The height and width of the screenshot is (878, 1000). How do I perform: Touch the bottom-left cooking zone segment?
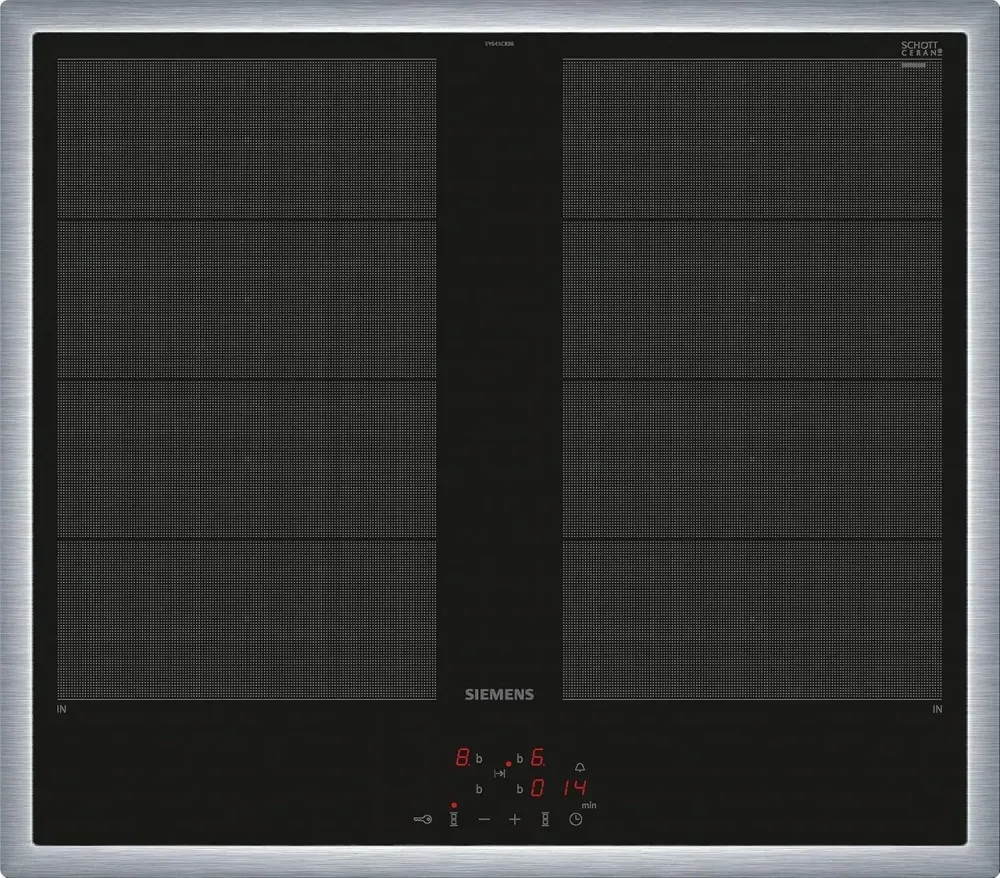(246, 619)
